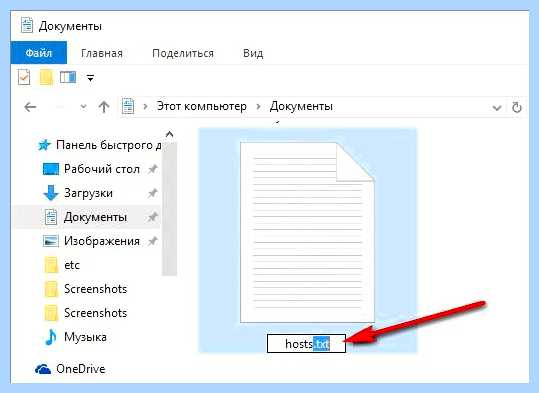This screenshot has width=539, height=393.
Task: Click the New folder icon in quick access toolbar
Action: (46, 77)
